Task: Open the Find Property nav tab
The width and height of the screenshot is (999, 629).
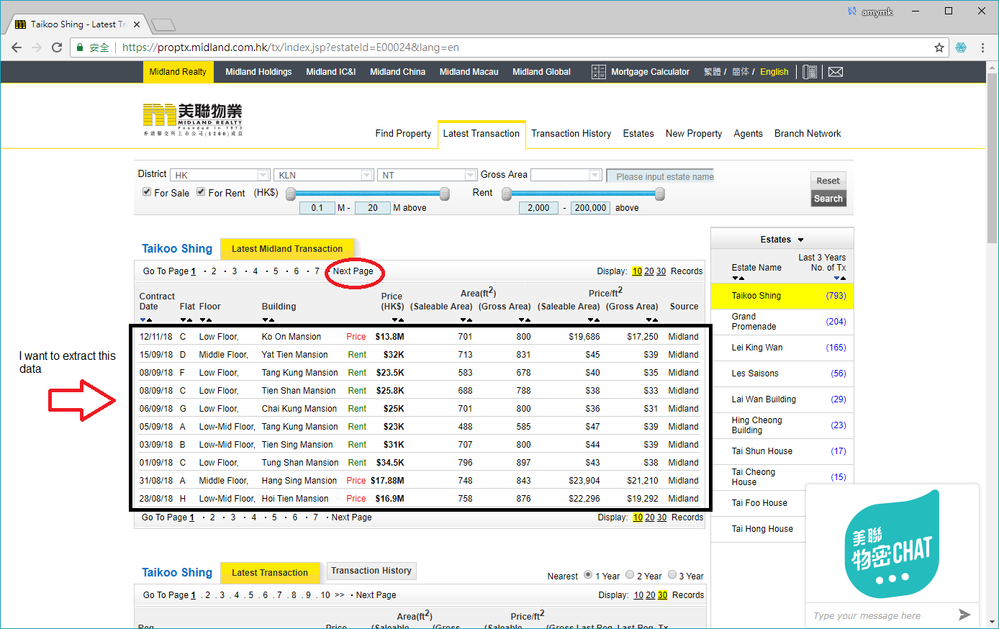Action: (403, 134)
